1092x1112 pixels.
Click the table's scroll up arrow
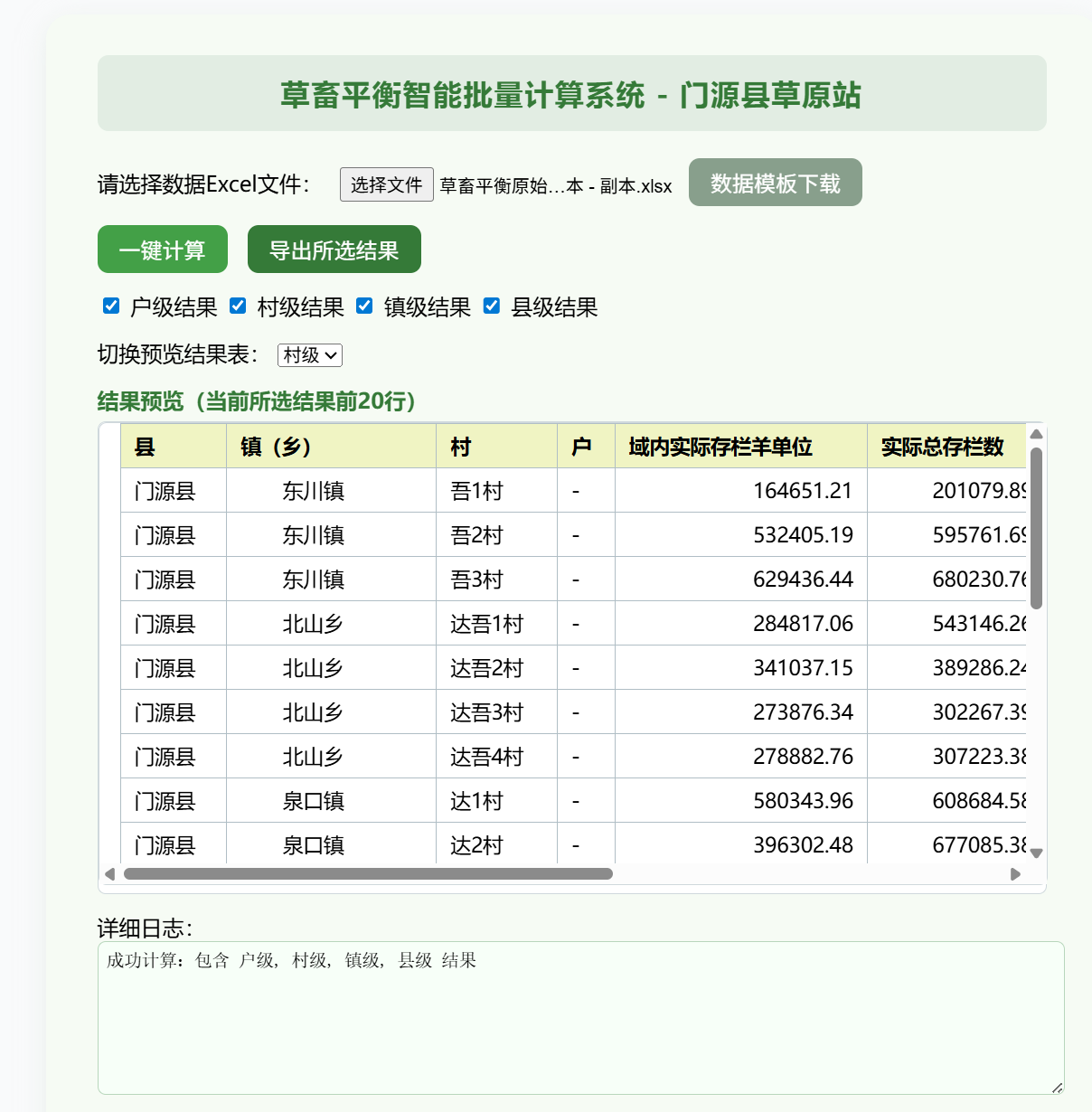click(x=1036, y=435)
